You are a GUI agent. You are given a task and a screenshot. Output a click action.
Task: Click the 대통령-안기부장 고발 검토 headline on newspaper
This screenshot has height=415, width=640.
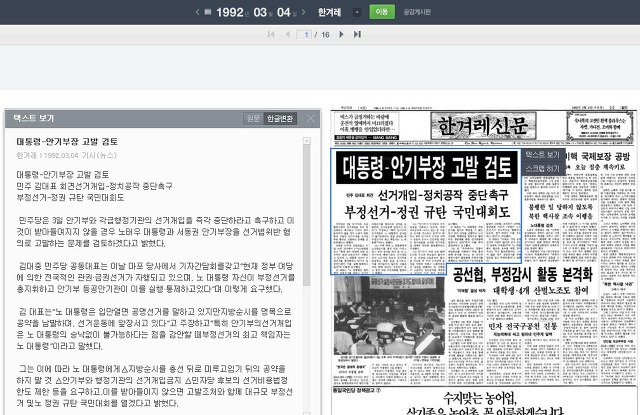tap(427, 167)
